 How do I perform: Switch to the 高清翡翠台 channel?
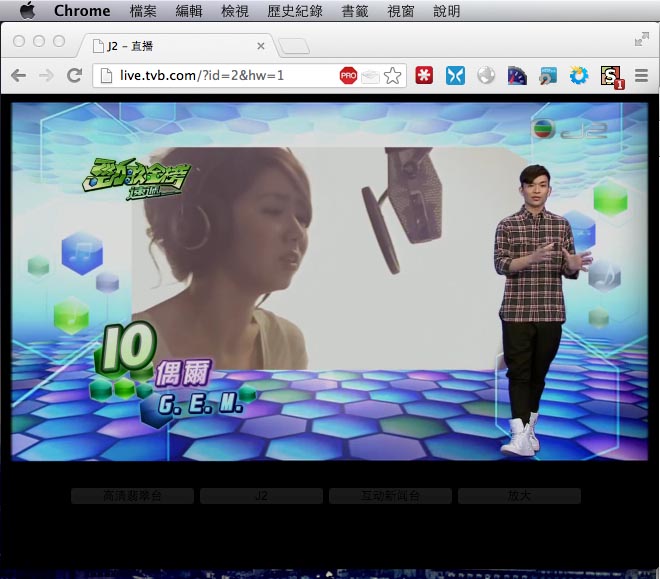tap(132, 496)
